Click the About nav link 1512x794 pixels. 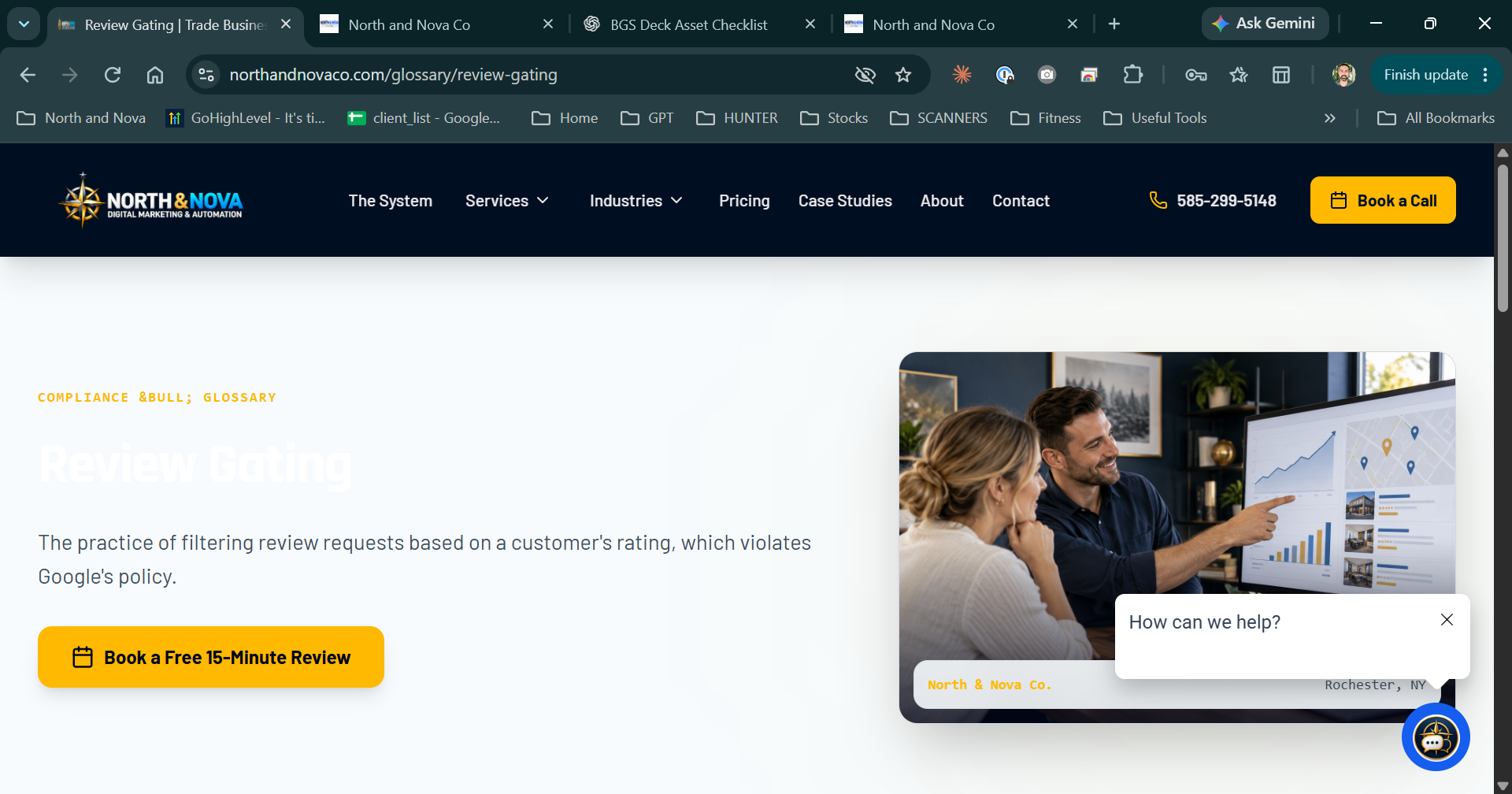(942, 201)
